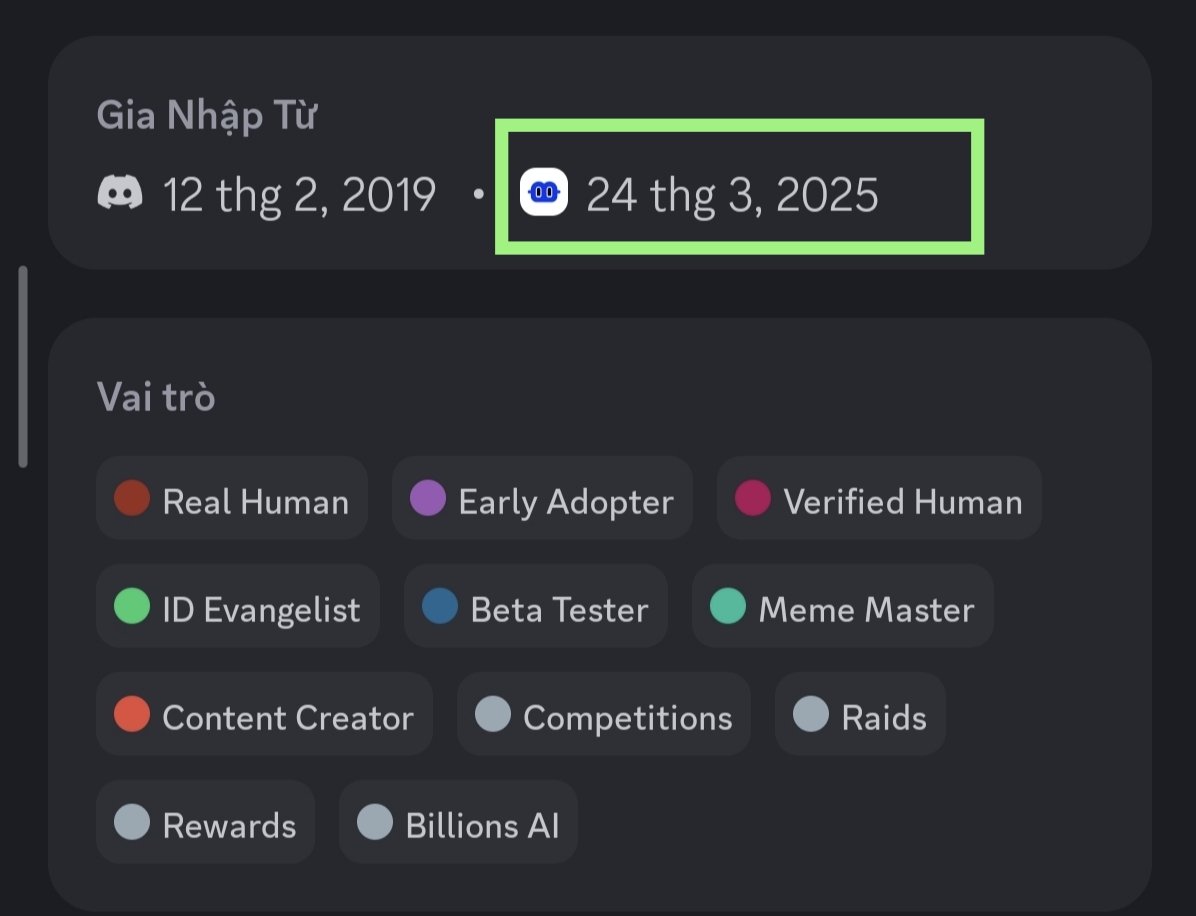Select the Real Human role chip
The image size is (1196, 916).
tap(232, 499)
